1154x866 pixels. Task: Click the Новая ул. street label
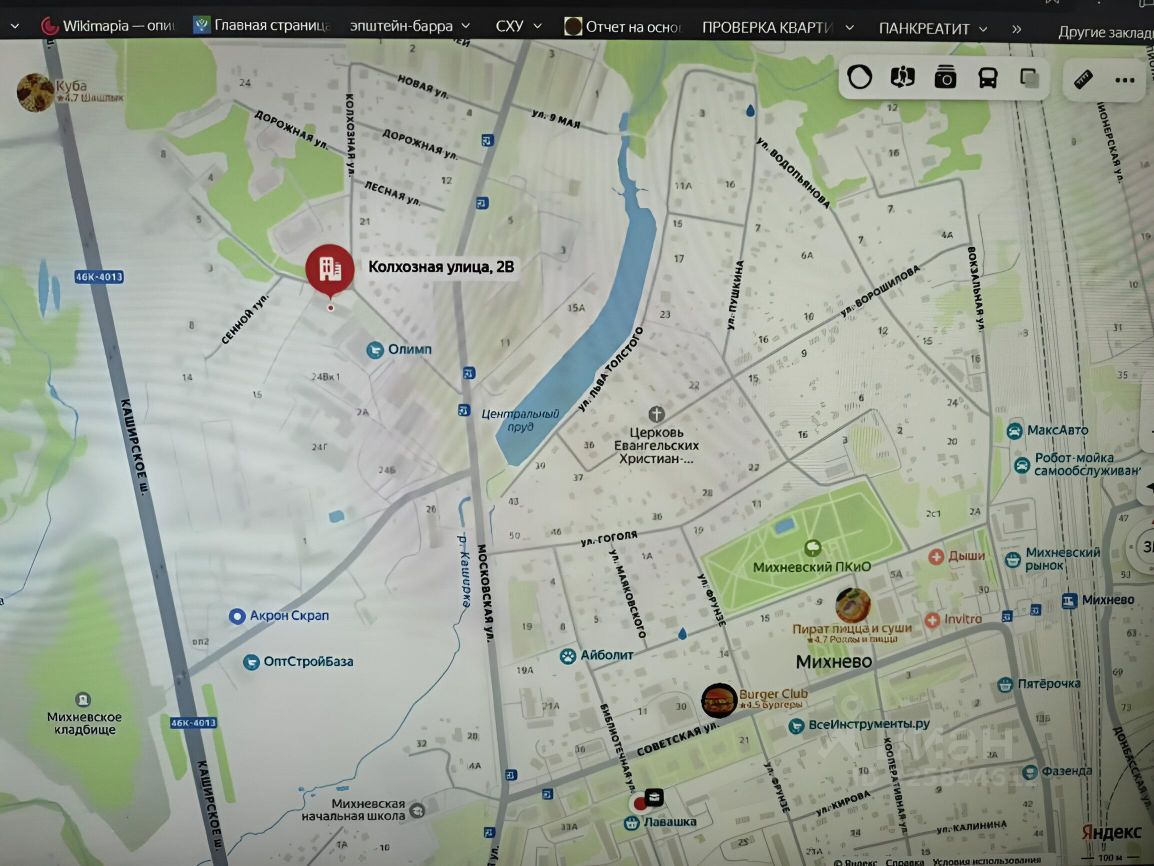click(423, 86)
